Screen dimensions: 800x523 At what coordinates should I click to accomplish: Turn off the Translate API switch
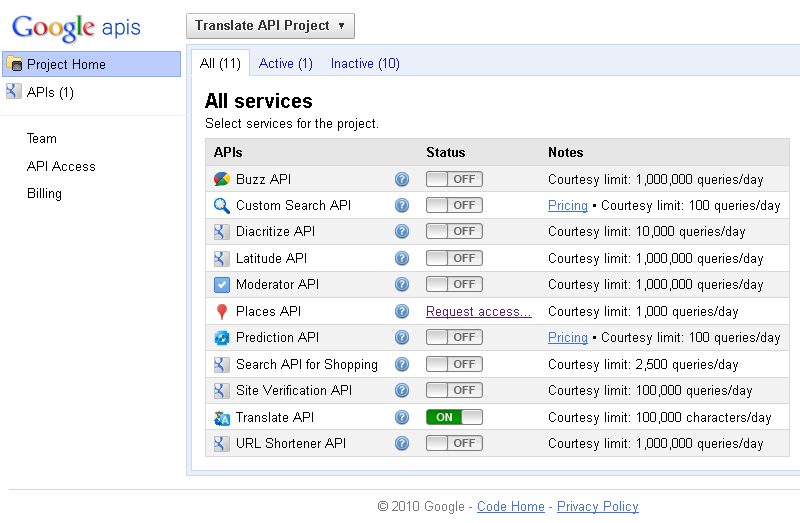click(454, 417)
